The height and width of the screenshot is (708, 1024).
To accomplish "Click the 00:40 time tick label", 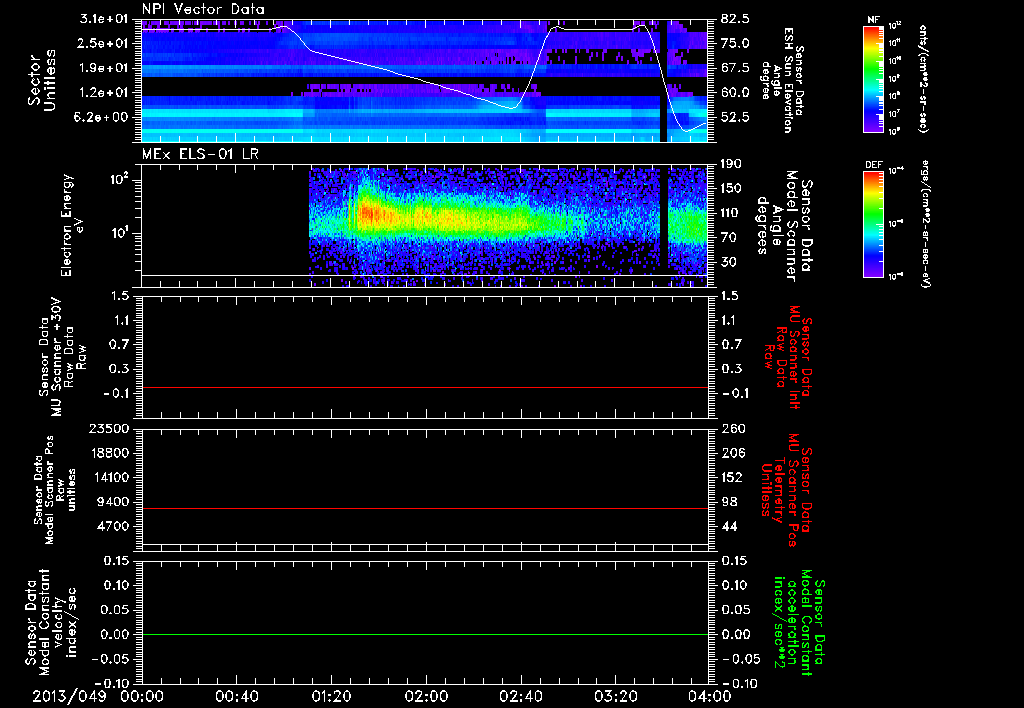I will (236, 696).
